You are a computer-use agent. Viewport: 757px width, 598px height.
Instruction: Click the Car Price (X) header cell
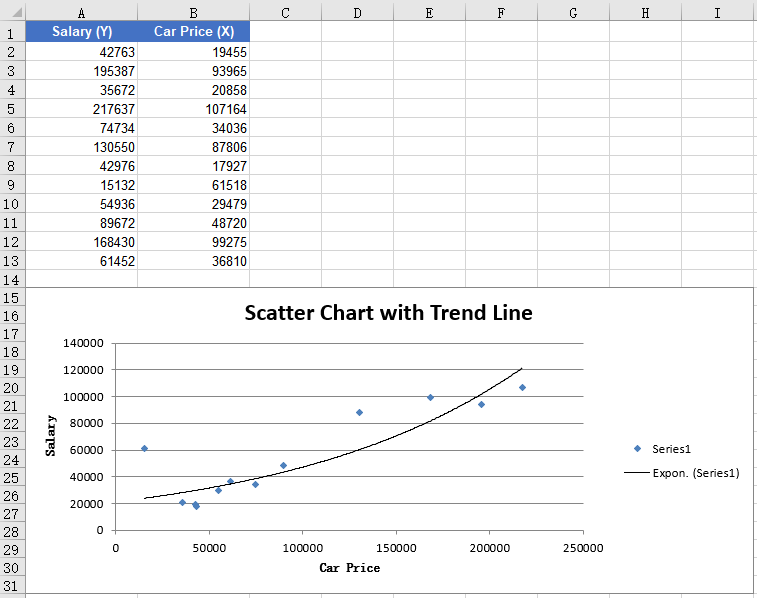194,31
